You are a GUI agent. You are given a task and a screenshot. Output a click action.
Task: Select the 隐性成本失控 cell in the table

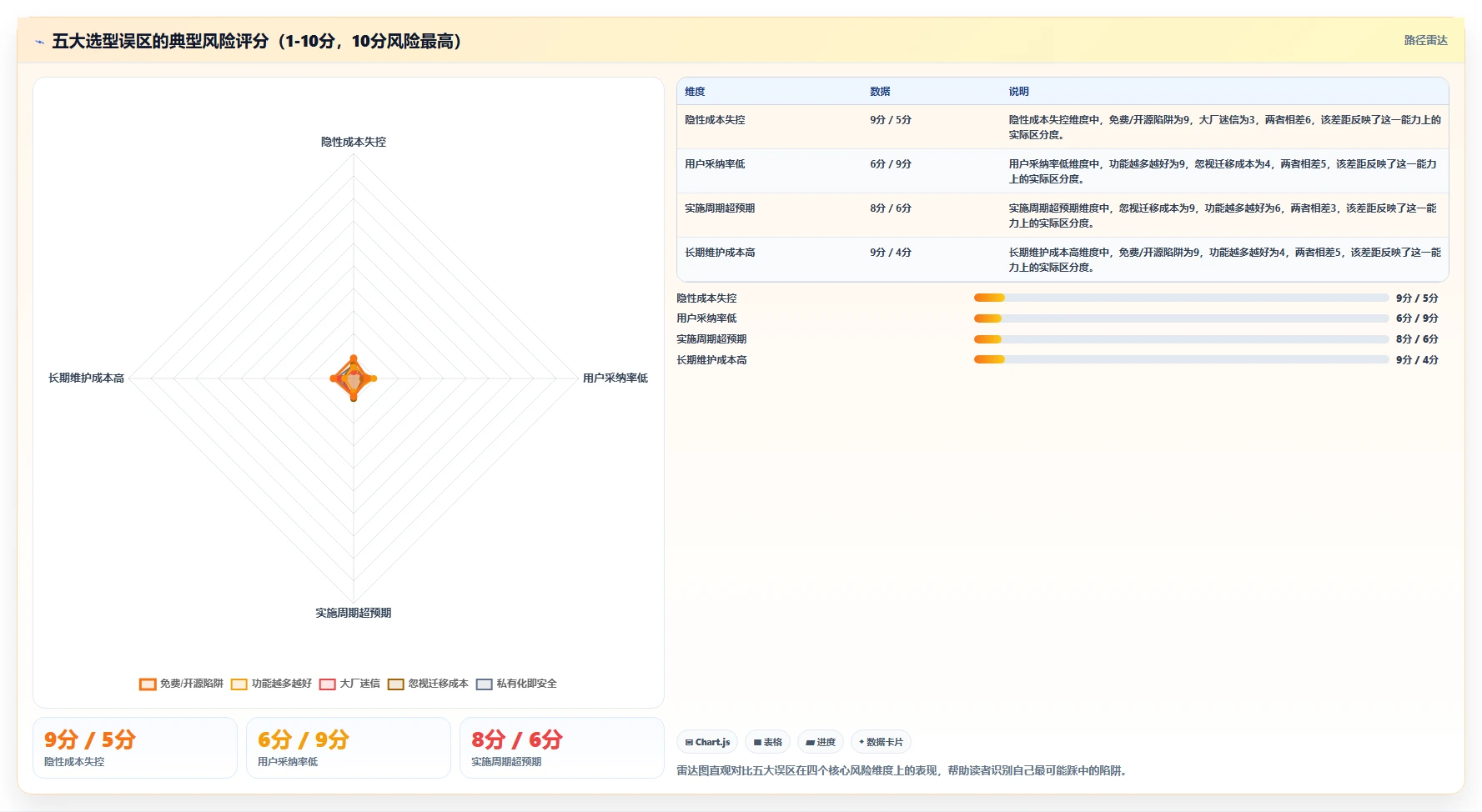[715, 120]
